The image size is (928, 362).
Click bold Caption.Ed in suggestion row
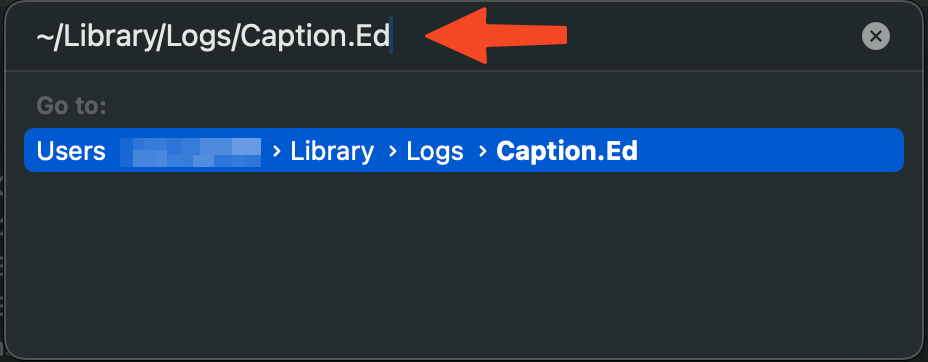pos(567,151)
